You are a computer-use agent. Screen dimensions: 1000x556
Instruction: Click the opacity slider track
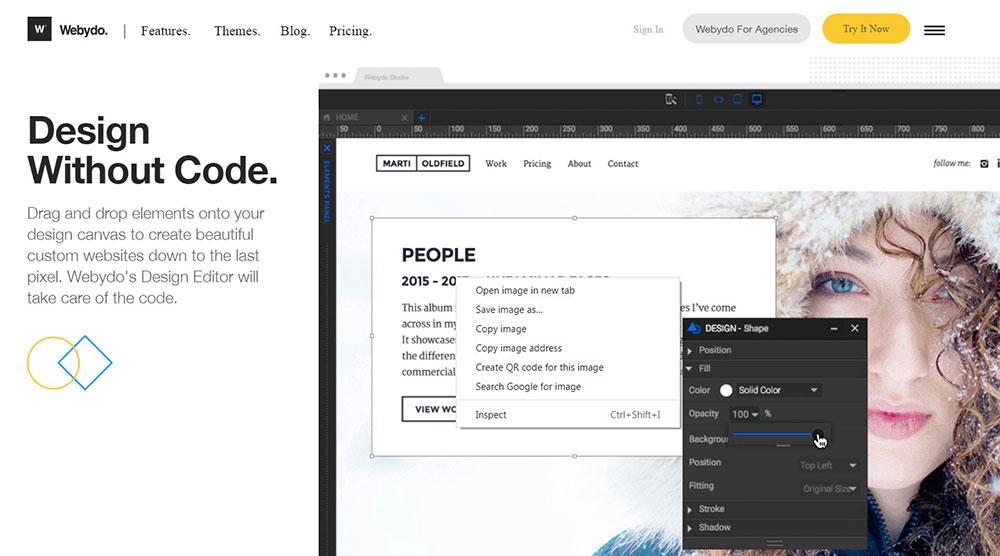click(x=772, y=434)
